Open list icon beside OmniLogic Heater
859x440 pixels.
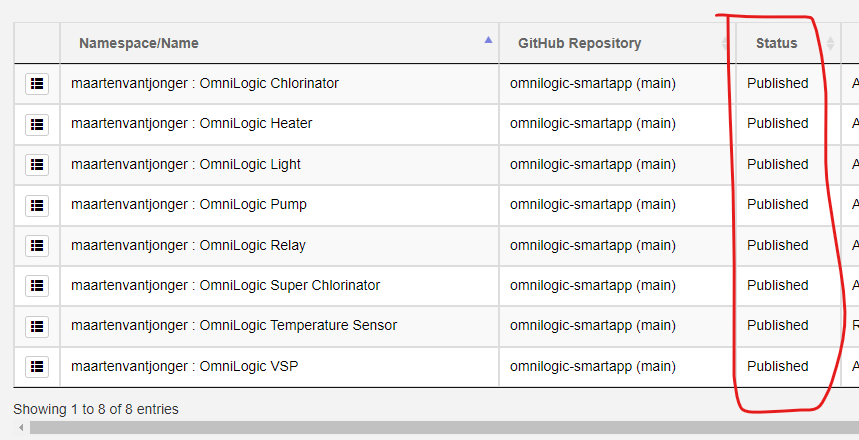(x=37, y=124)
